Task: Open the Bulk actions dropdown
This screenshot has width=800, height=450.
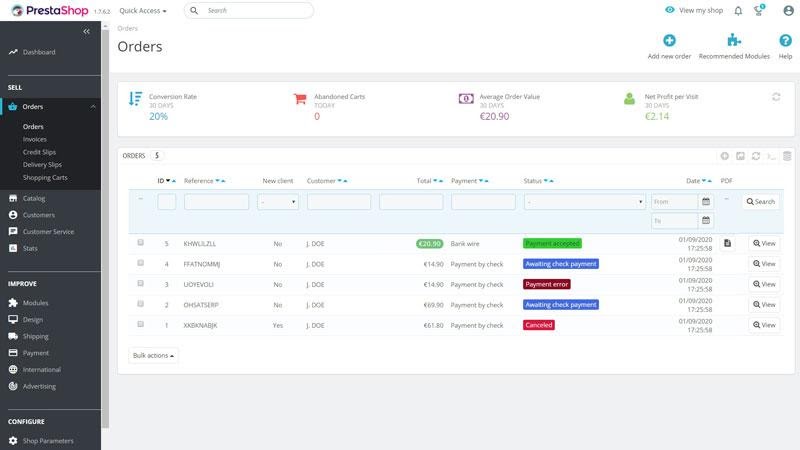Action: coord(153,355)
